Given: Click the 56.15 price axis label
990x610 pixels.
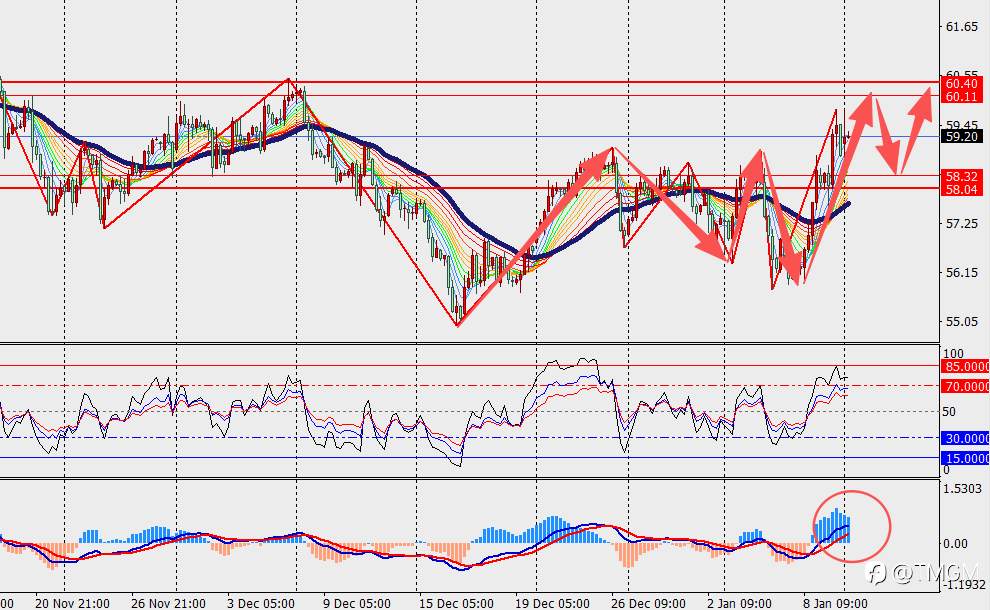Looking at the screenshot, I should [962, 273].
